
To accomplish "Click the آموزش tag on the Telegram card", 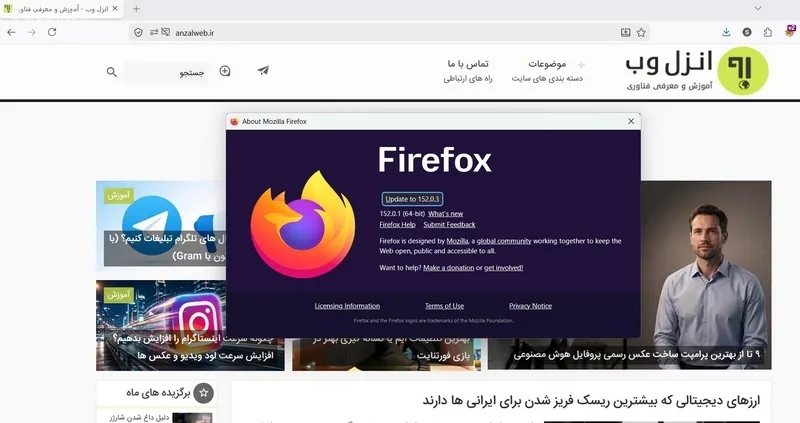I will (119, 195).
